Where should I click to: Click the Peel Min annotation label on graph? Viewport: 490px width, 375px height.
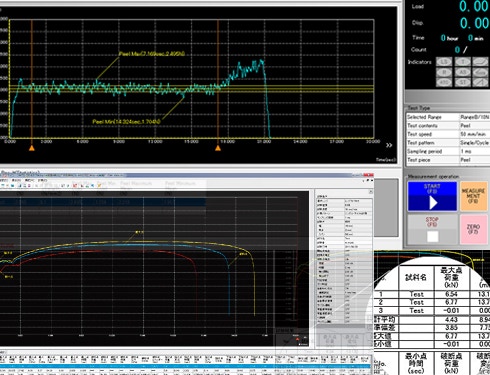click(126, 122)
